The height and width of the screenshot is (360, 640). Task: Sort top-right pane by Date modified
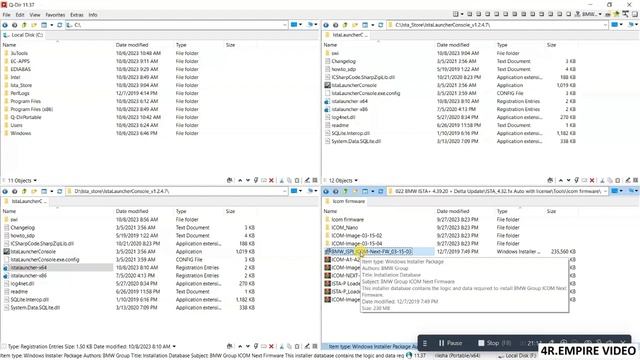453,45
